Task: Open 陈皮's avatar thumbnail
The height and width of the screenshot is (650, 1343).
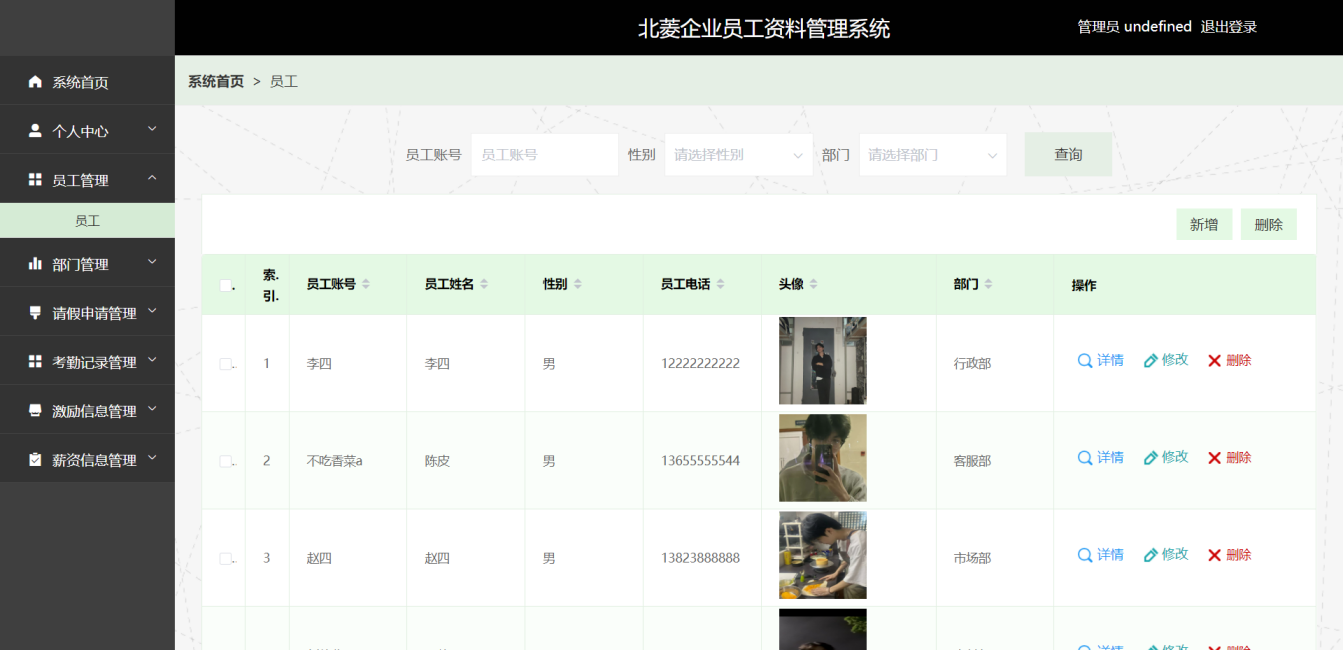Action: (823, 458)
